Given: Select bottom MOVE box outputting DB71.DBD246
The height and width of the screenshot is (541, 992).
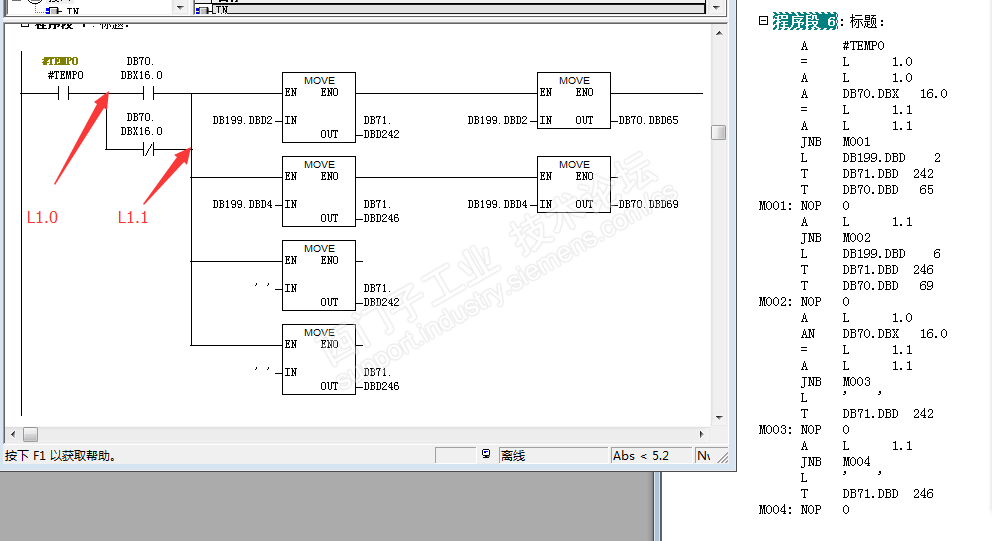Looking at the screenshot, I should (319, 359).
